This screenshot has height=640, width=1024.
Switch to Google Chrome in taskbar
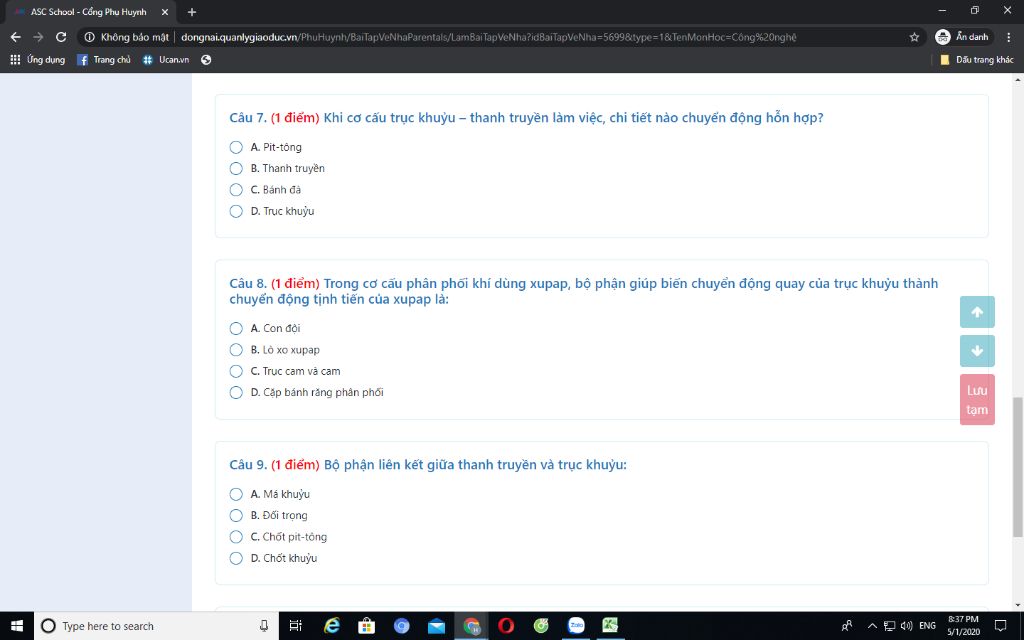tap(472, 626)
